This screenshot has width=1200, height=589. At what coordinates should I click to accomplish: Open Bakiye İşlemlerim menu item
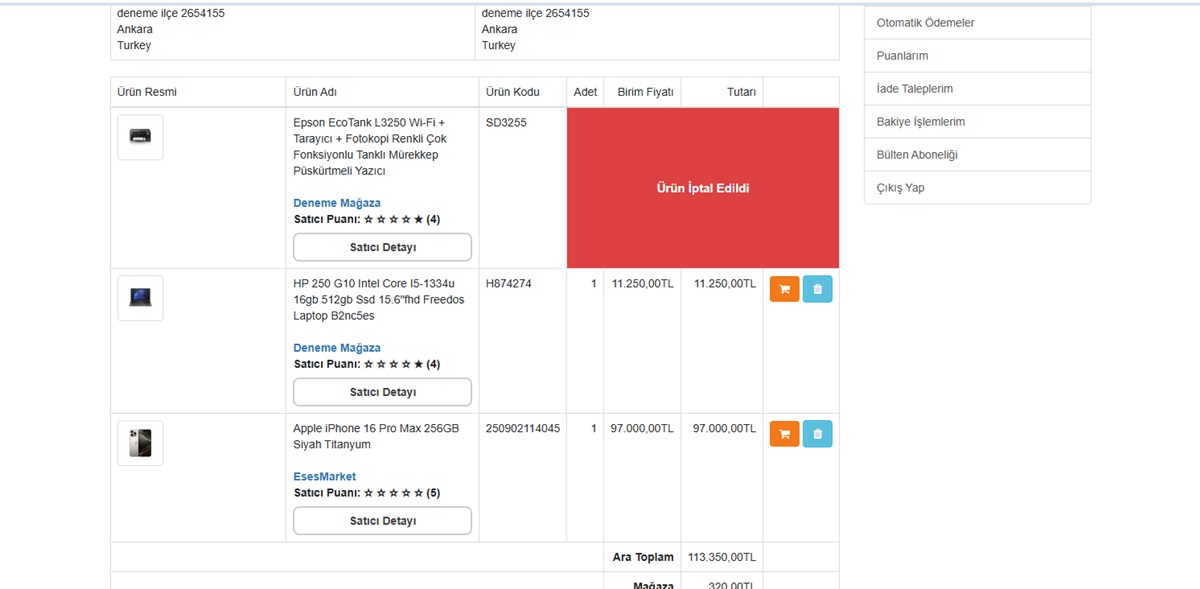click(x=920, y=122)
